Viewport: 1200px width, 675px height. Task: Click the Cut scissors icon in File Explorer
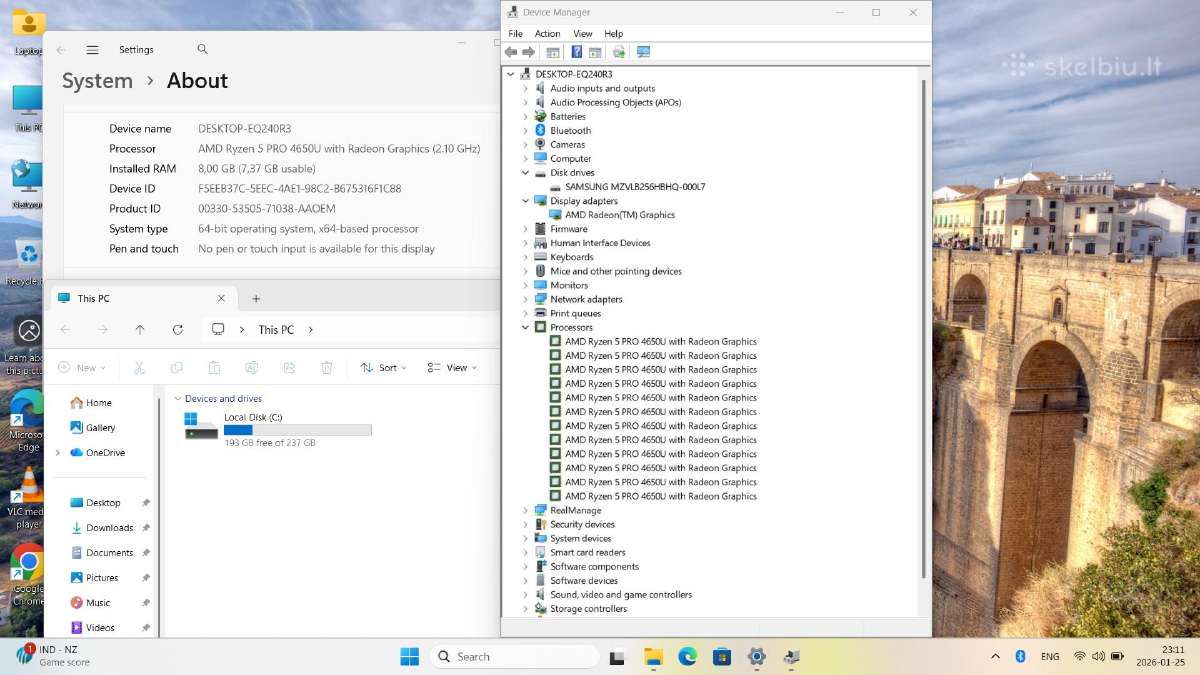click(x=139, y=367)
